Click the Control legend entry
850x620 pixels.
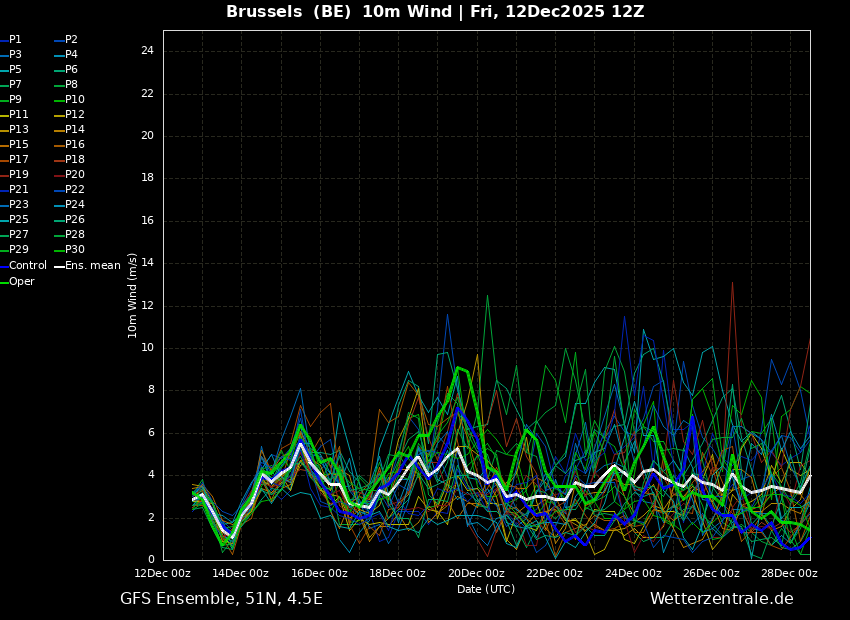click(x=28, y=266)
